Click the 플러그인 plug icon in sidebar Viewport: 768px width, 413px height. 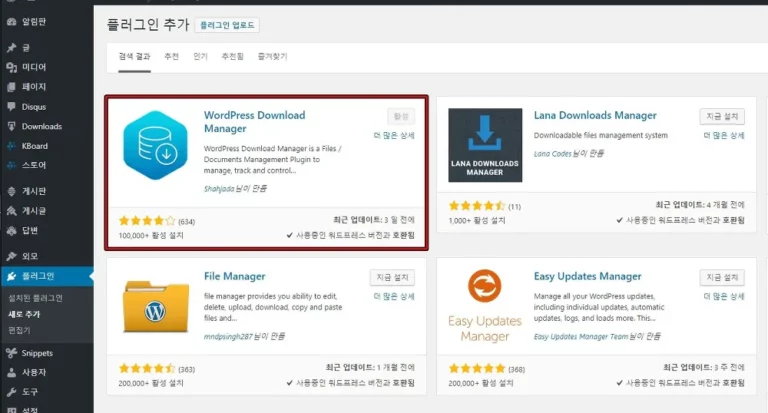pyautogui.click(x=12, y=276)
